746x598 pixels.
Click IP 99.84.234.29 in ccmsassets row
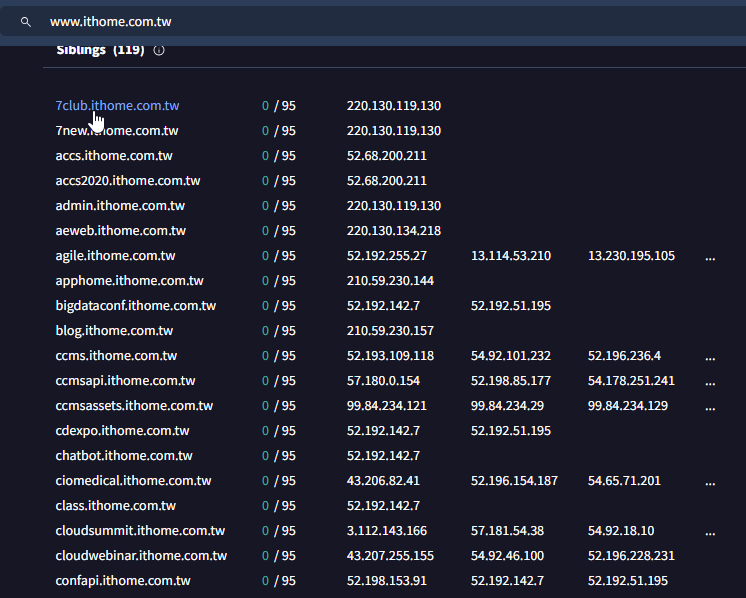coord(507,405)
